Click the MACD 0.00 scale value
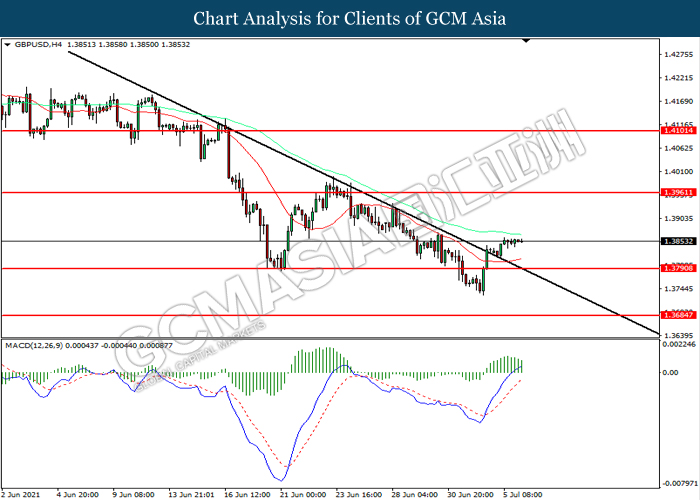The image size is (700, 500). [671, 372]
